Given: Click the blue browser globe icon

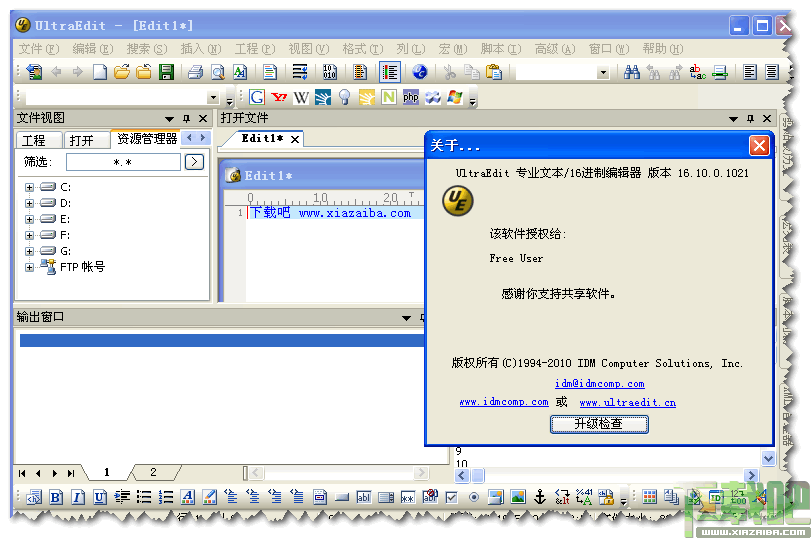Looking at the screenshot, I should [x=419, y=72].
